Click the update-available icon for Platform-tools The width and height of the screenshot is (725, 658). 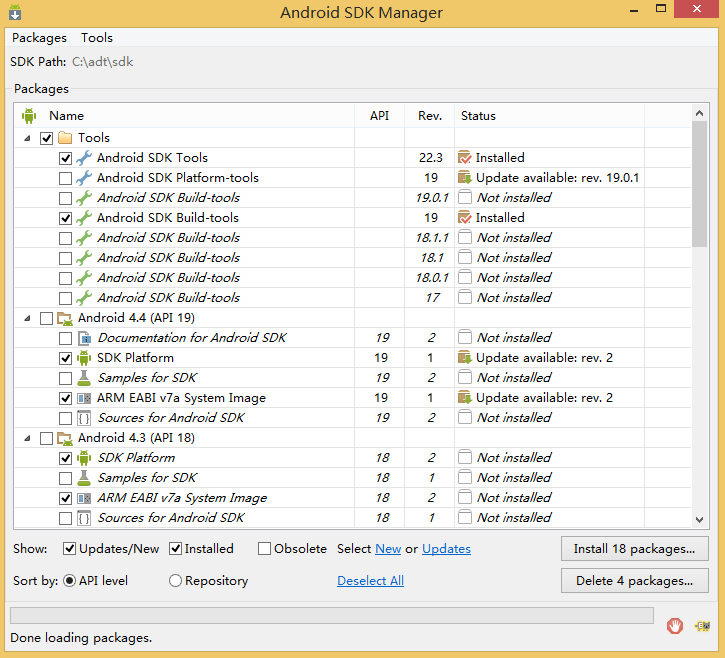(464, 178)
